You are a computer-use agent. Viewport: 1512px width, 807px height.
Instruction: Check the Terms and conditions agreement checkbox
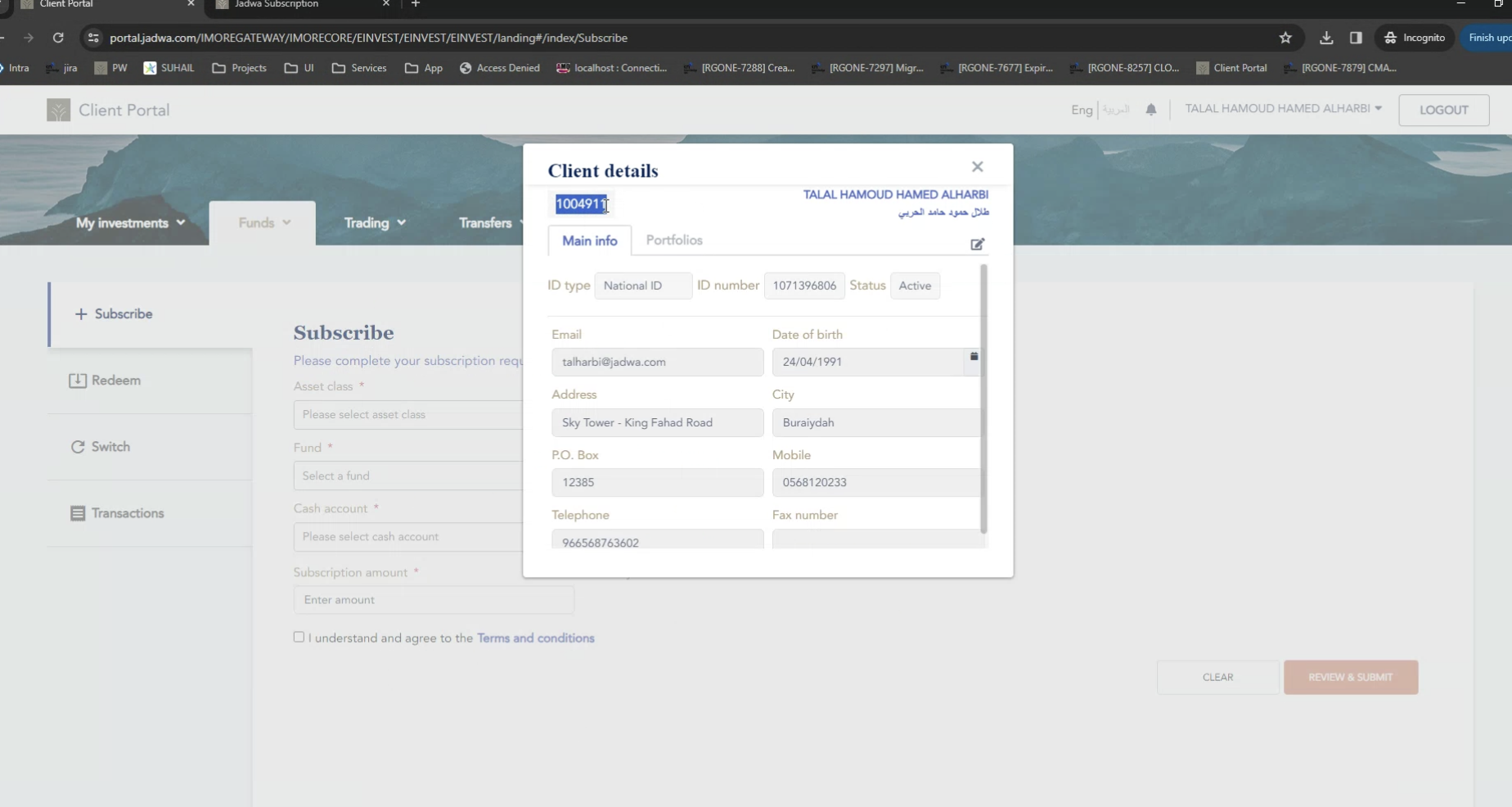point(299,637)
